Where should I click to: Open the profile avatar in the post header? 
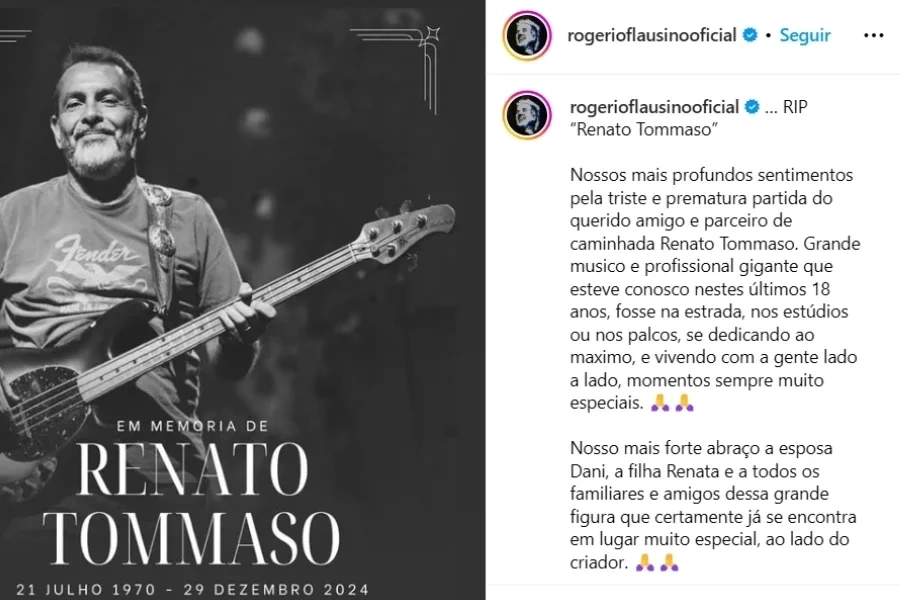pos(527,36)
